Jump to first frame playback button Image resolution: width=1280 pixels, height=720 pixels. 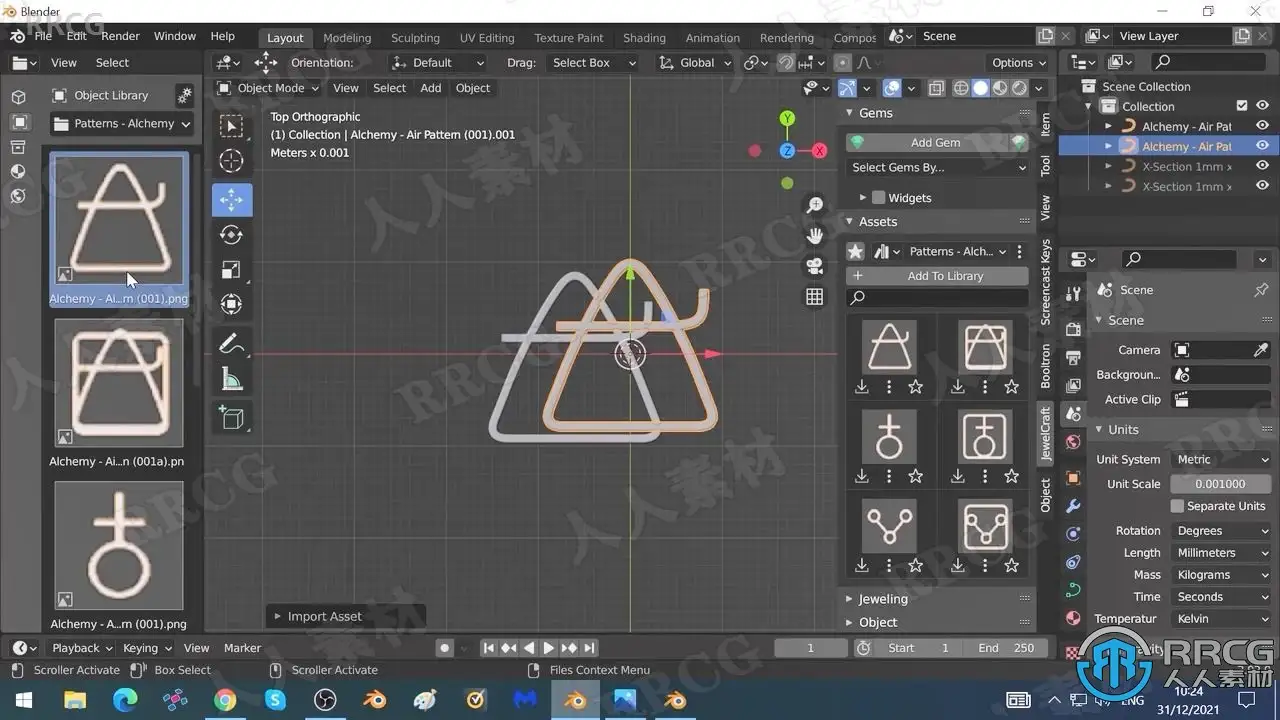click(x=489, y=648)
